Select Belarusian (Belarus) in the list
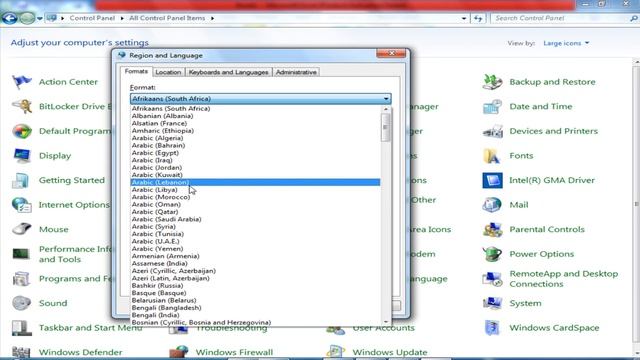This screenshot has height=360, width=640. pos(255,300)
